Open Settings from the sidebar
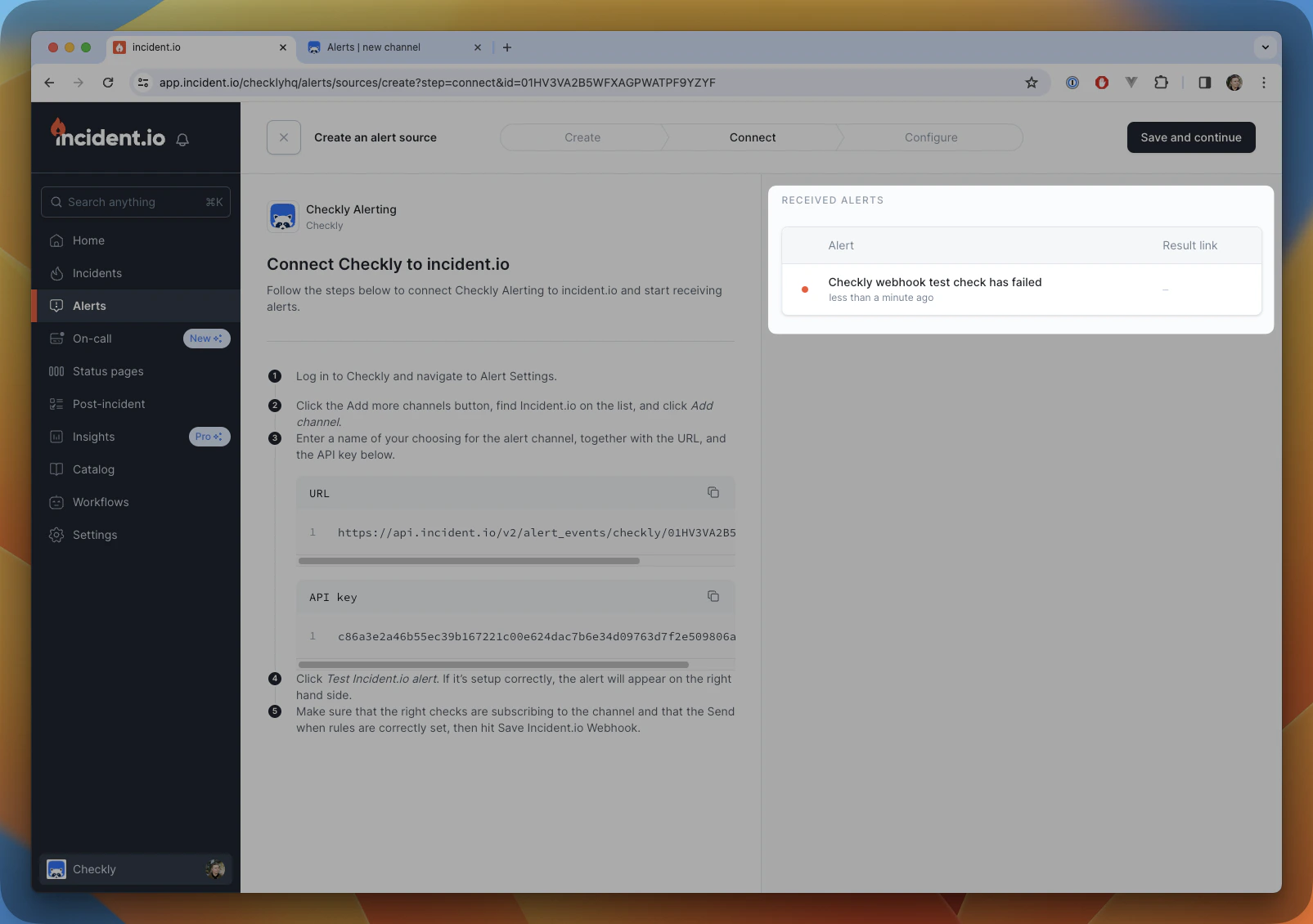The image size is (1313, 924). 95,535
